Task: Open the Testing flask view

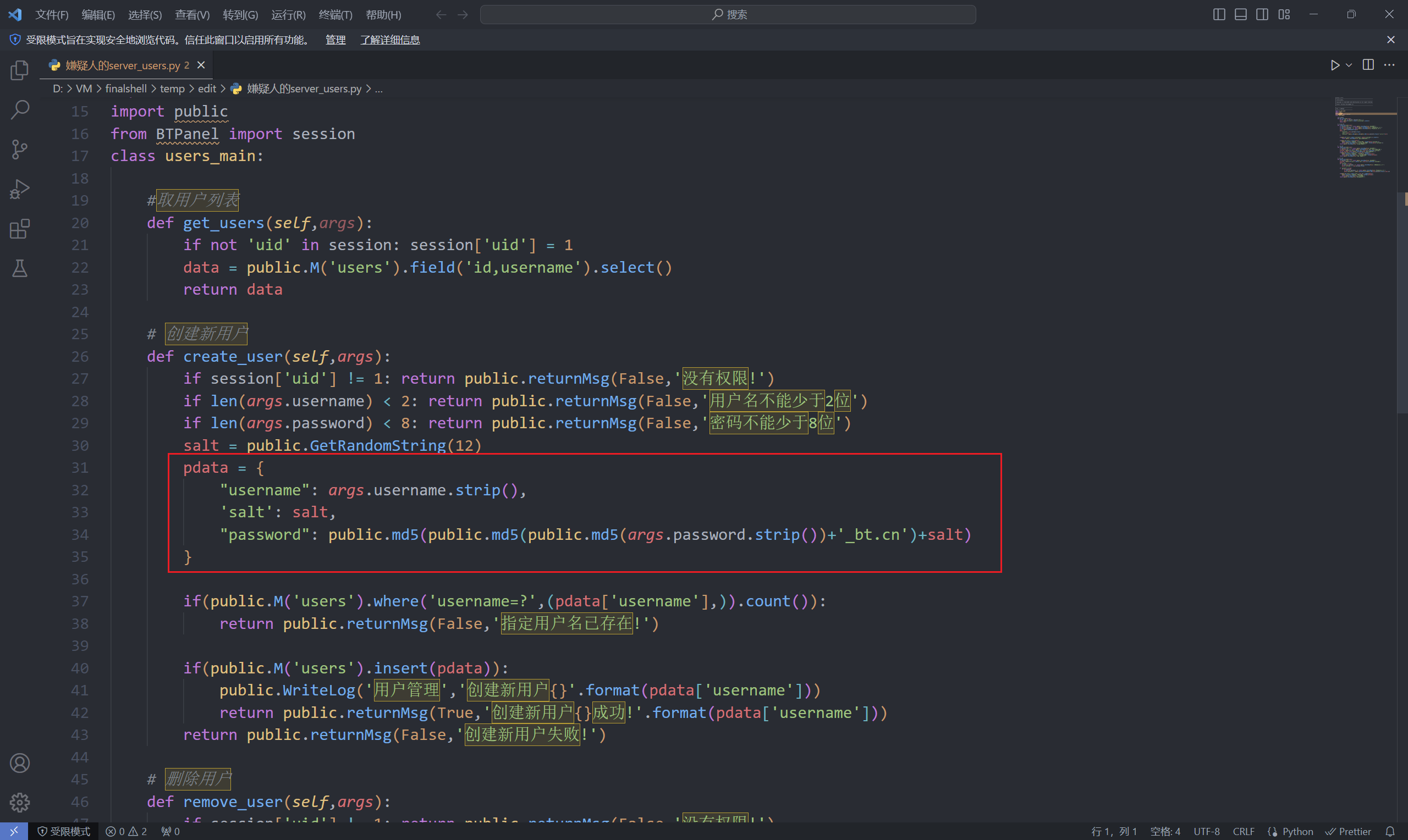Action: coord(20,268)
